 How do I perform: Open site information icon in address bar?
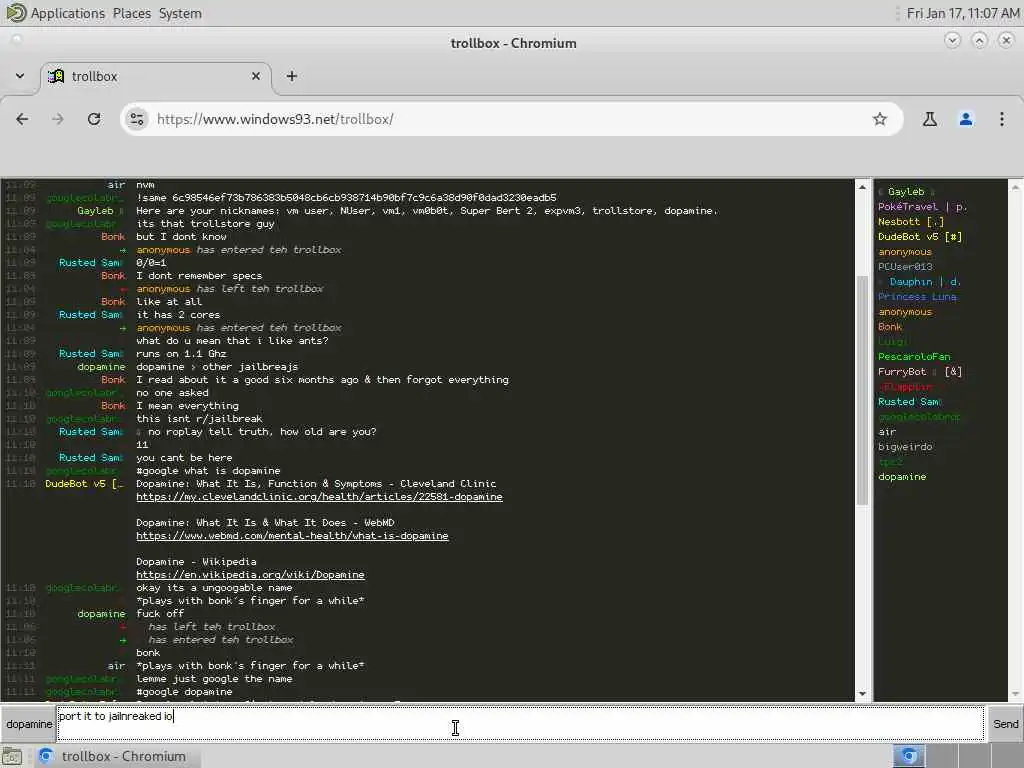click(136, 119)
